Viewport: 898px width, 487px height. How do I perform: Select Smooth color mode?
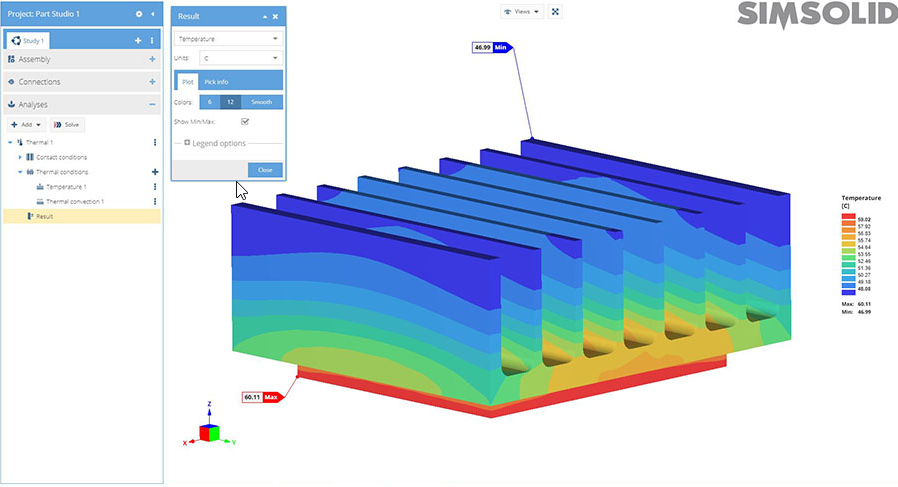tap(262, 102)
